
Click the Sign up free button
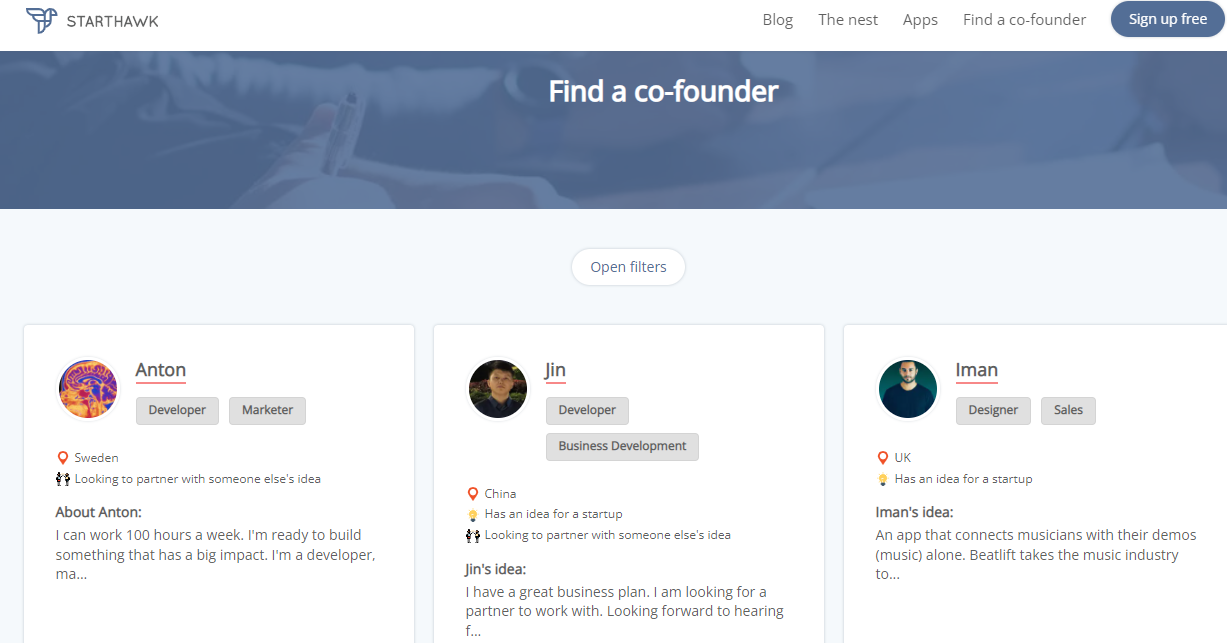coord(1167,19)
